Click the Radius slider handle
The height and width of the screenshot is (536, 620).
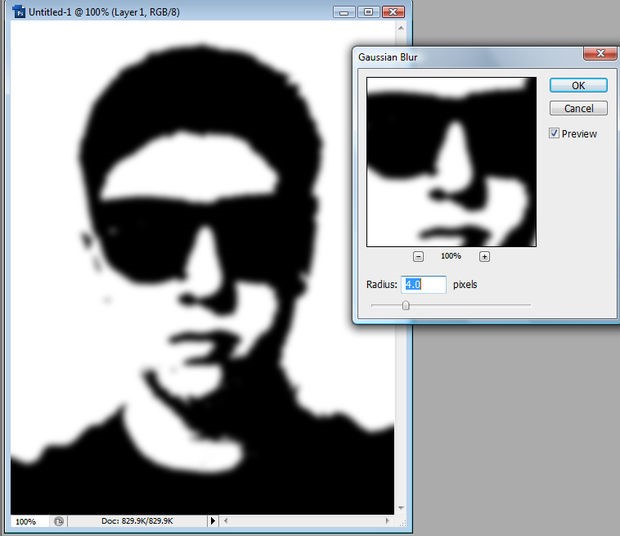click(406, 305)
